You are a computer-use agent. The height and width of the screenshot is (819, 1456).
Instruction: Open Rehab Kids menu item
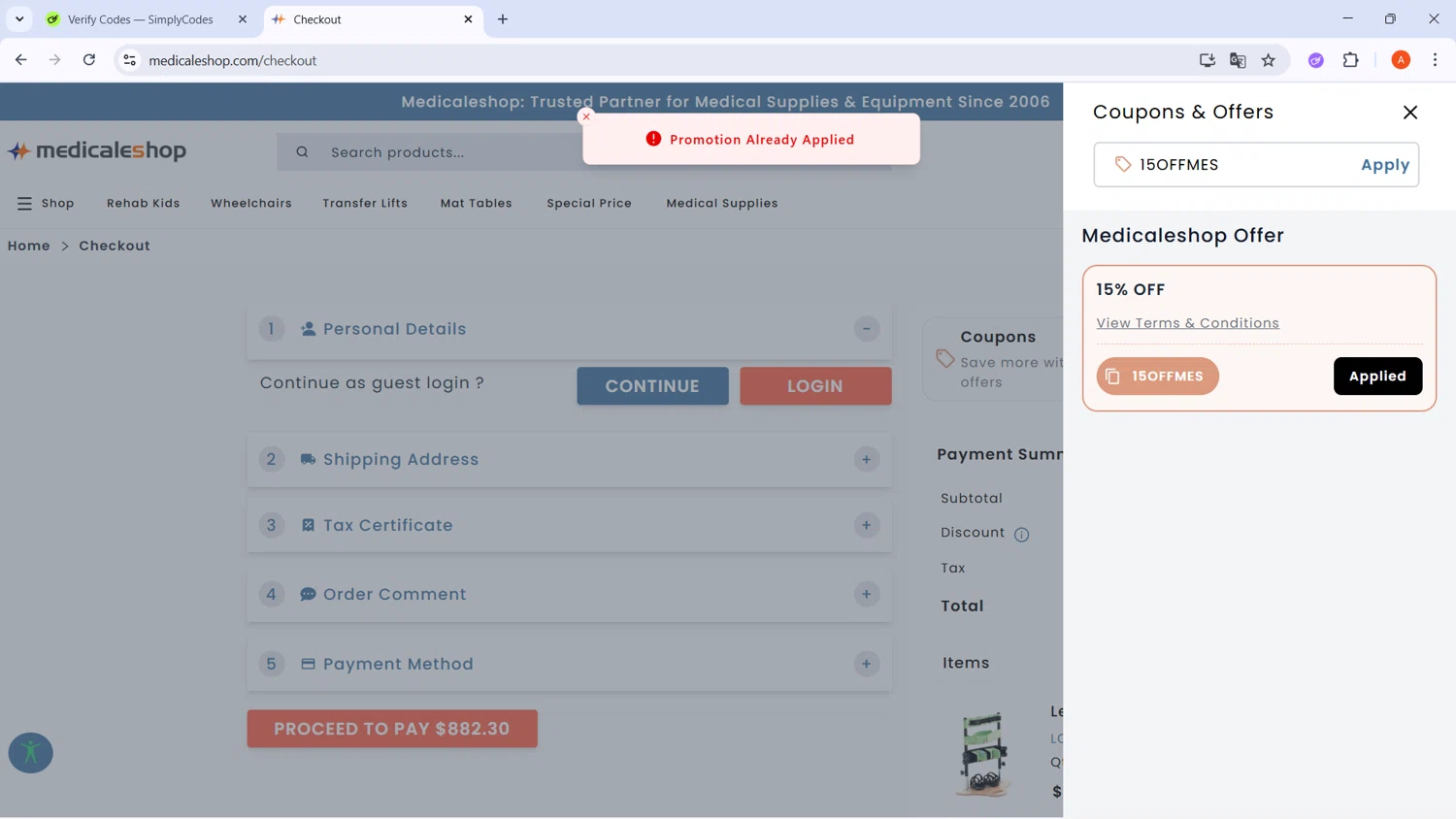(144, 204)
